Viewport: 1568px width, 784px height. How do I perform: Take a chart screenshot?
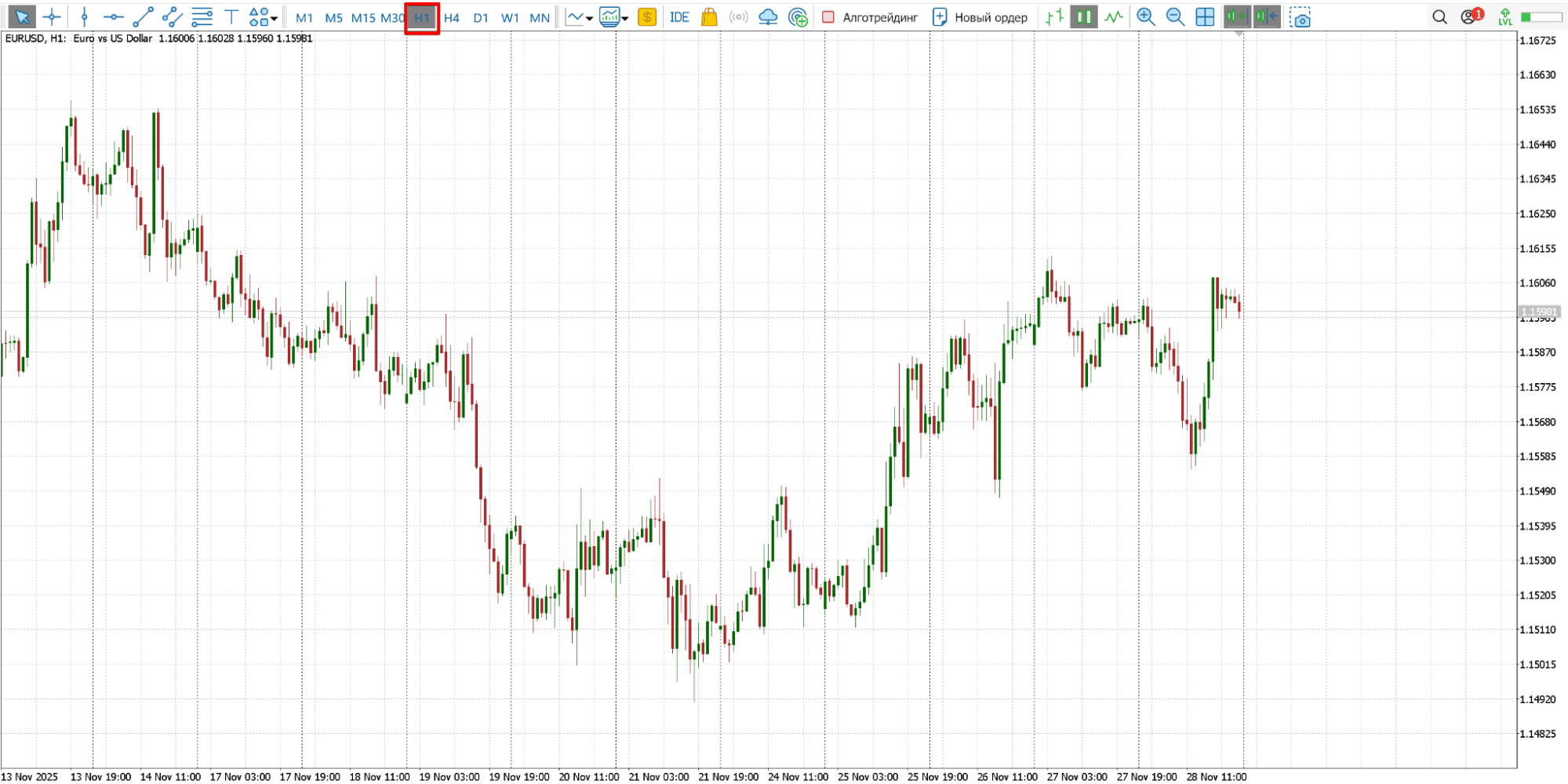tap(1301, 16)
